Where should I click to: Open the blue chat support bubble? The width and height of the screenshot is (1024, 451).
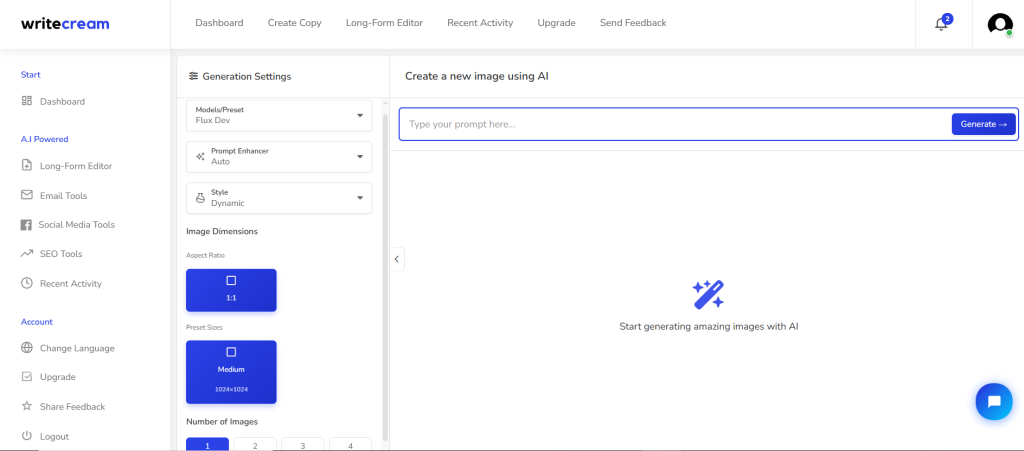[x=994, y=401]
